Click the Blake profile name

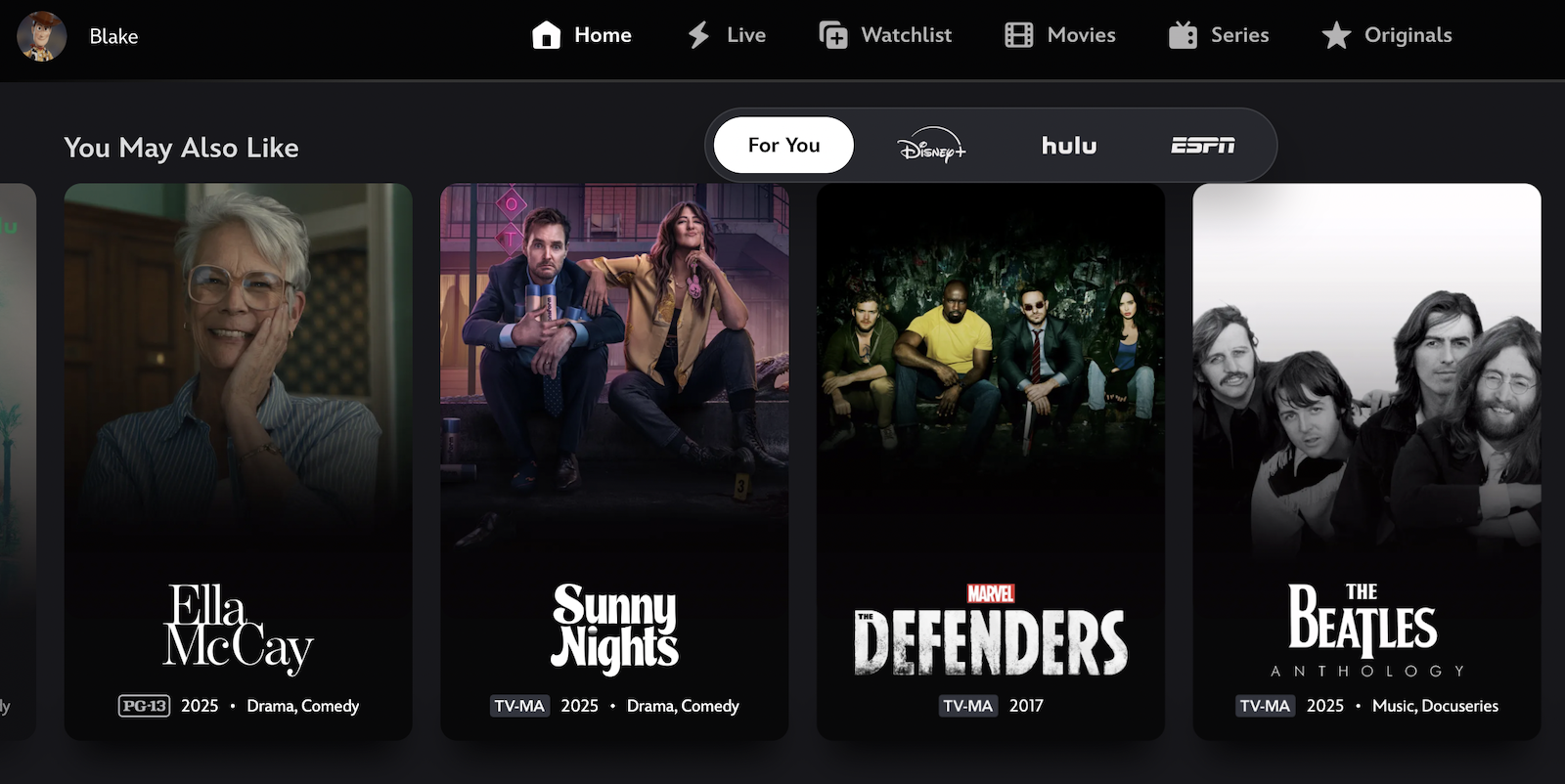click(x=113, y=36)
